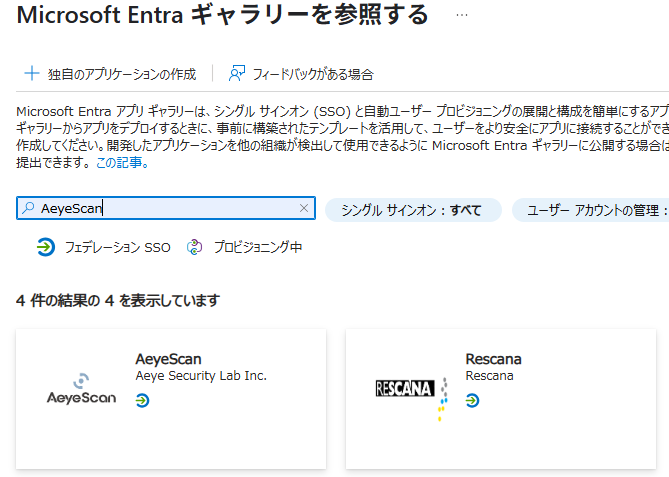Click the magnifier icon in search box

click(28, 208)
